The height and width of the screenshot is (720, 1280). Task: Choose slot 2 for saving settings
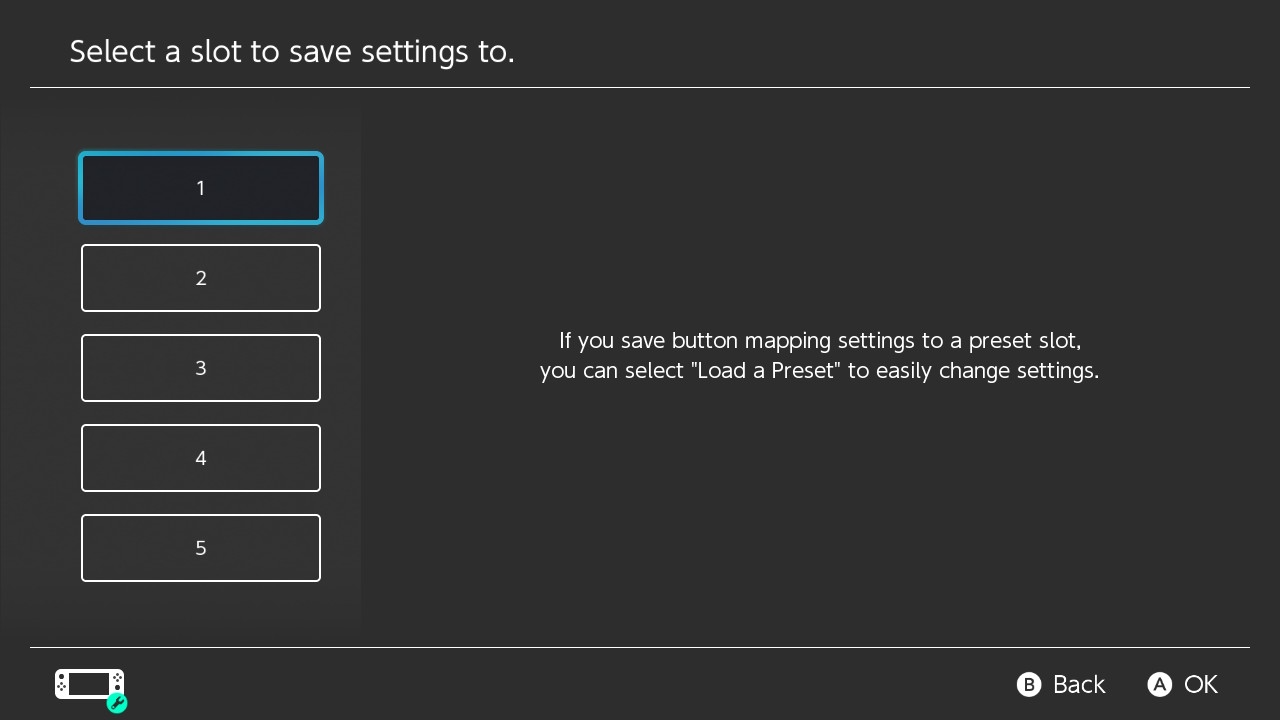[201, 278]
